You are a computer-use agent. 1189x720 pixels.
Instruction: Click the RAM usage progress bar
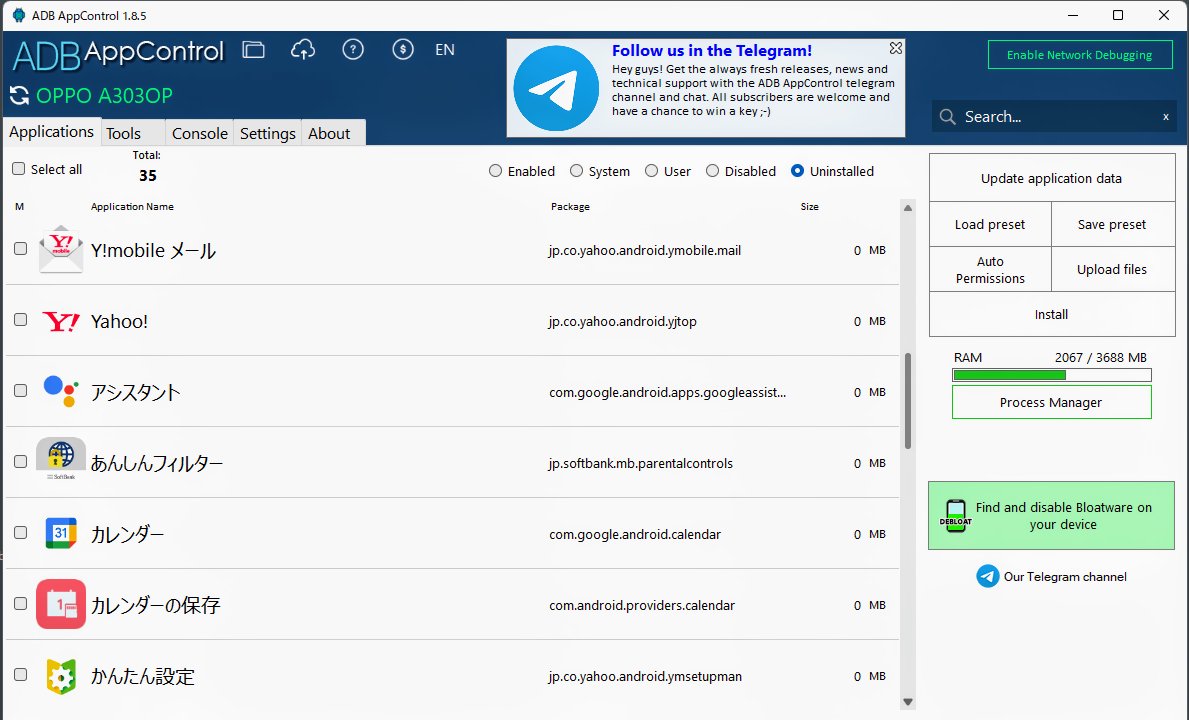(x=1052, y=374)
